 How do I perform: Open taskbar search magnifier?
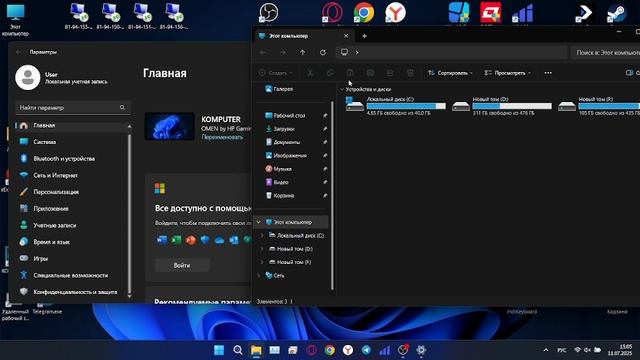click(x=238, y=350)
